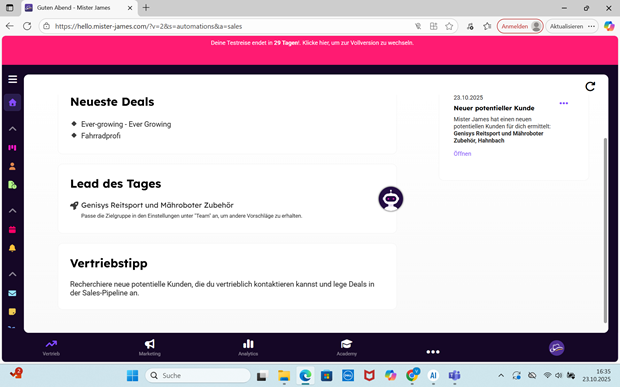Reload the browser page
The image size is (620, 387).
click(x=27, y=26)
